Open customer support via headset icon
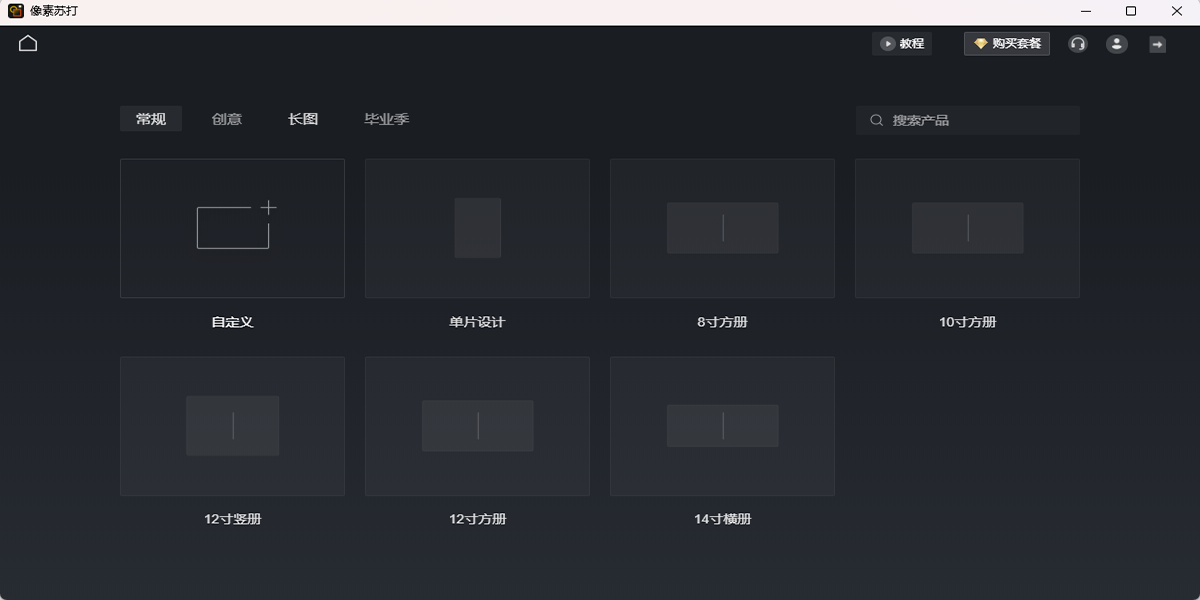Image resolution: width=1200 pixels, height=600 pixels. (1077, 43)
